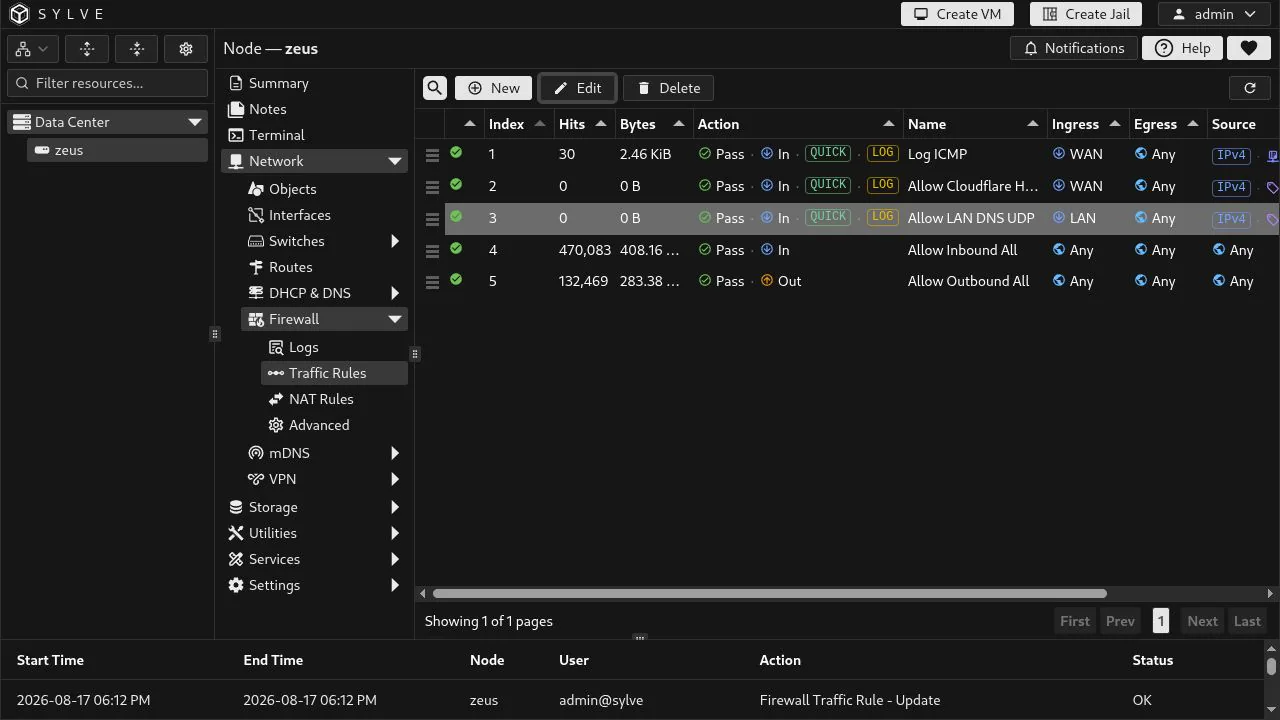Screen dimensions: 1280x720
Task: Click New to add a rule
Action: click(x=493, y=88)
